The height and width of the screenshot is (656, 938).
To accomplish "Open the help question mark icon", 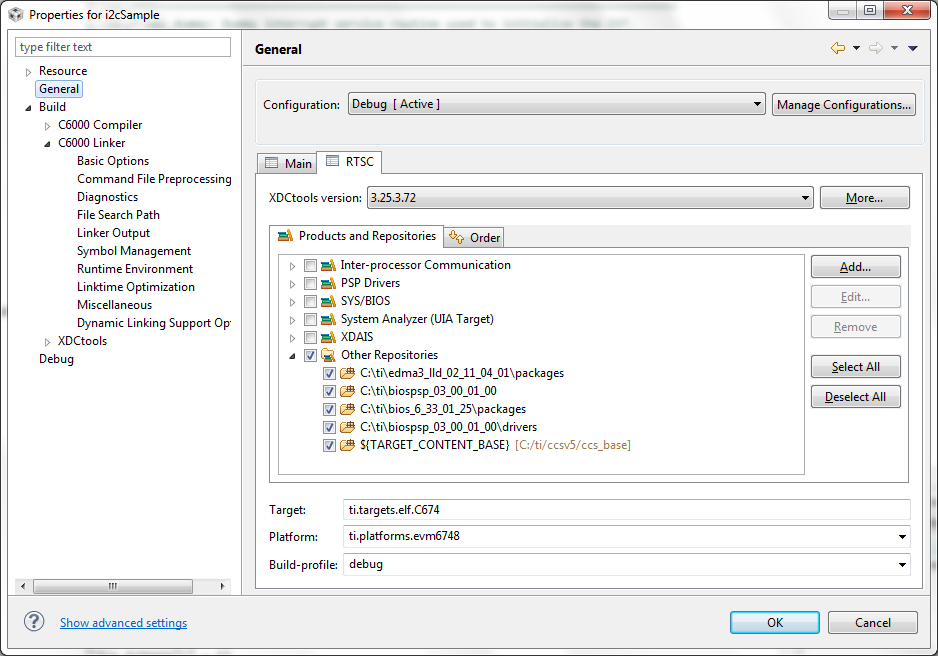I will (34, 621).
